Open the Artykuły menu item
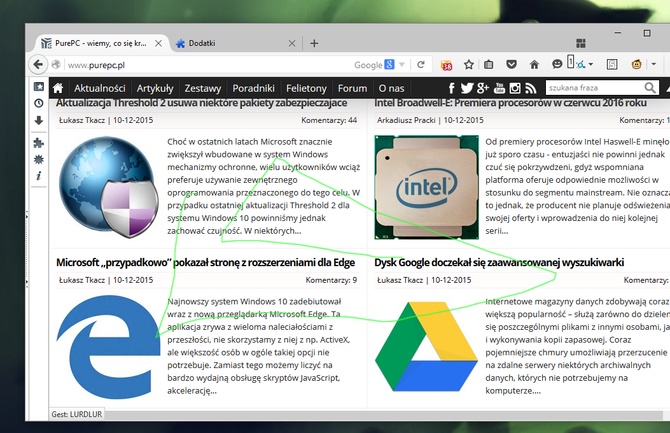This screenshot has height=433, width=670. 155,88
